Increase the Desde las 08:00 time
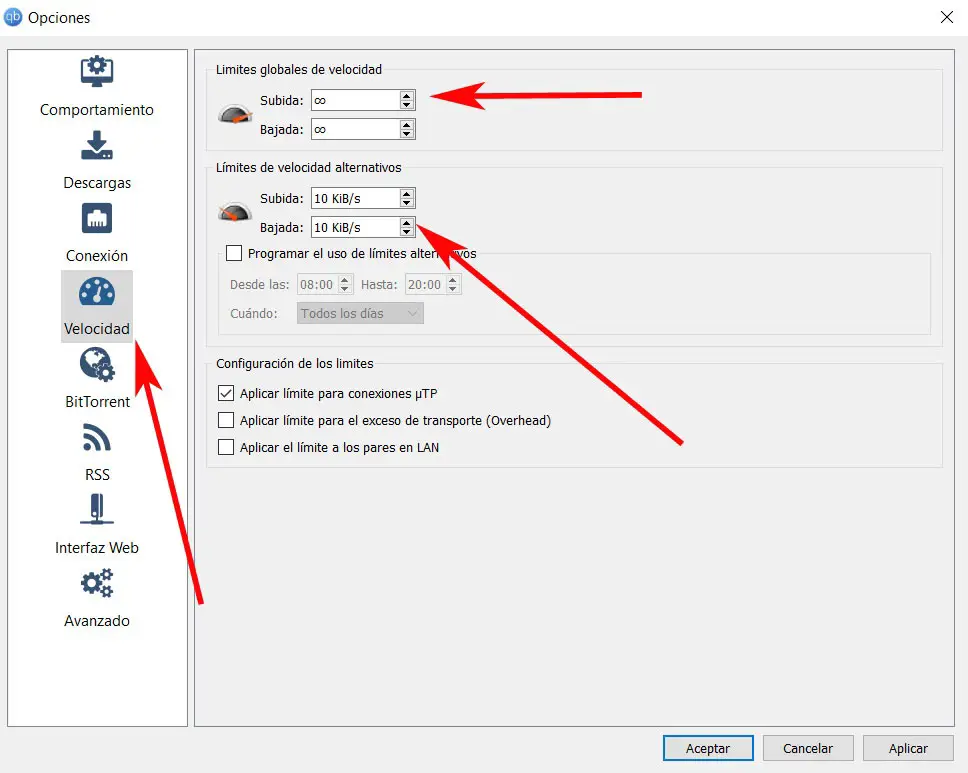 [x=344, y=280]
